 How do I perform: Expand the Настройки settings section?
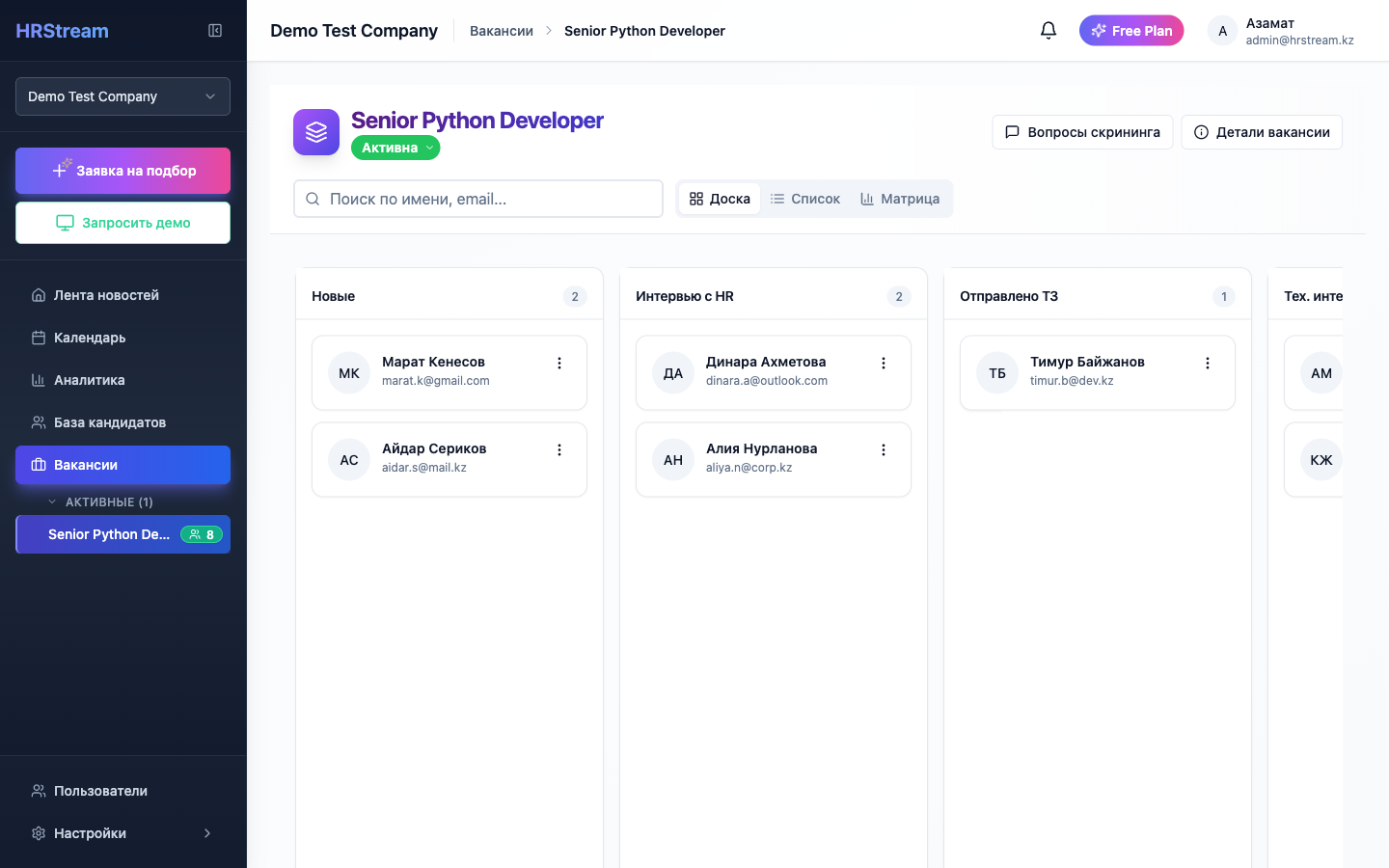[x=205, y=832]
